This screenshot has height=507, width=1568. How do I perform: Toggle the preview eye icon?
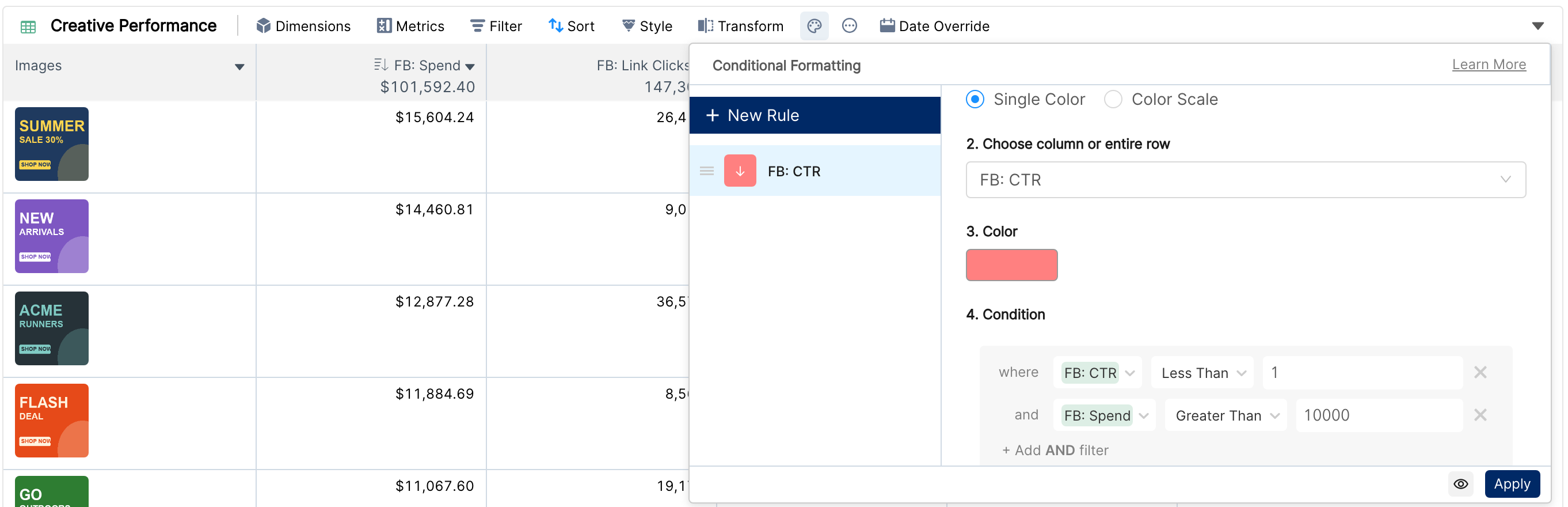pos(1460,484)
